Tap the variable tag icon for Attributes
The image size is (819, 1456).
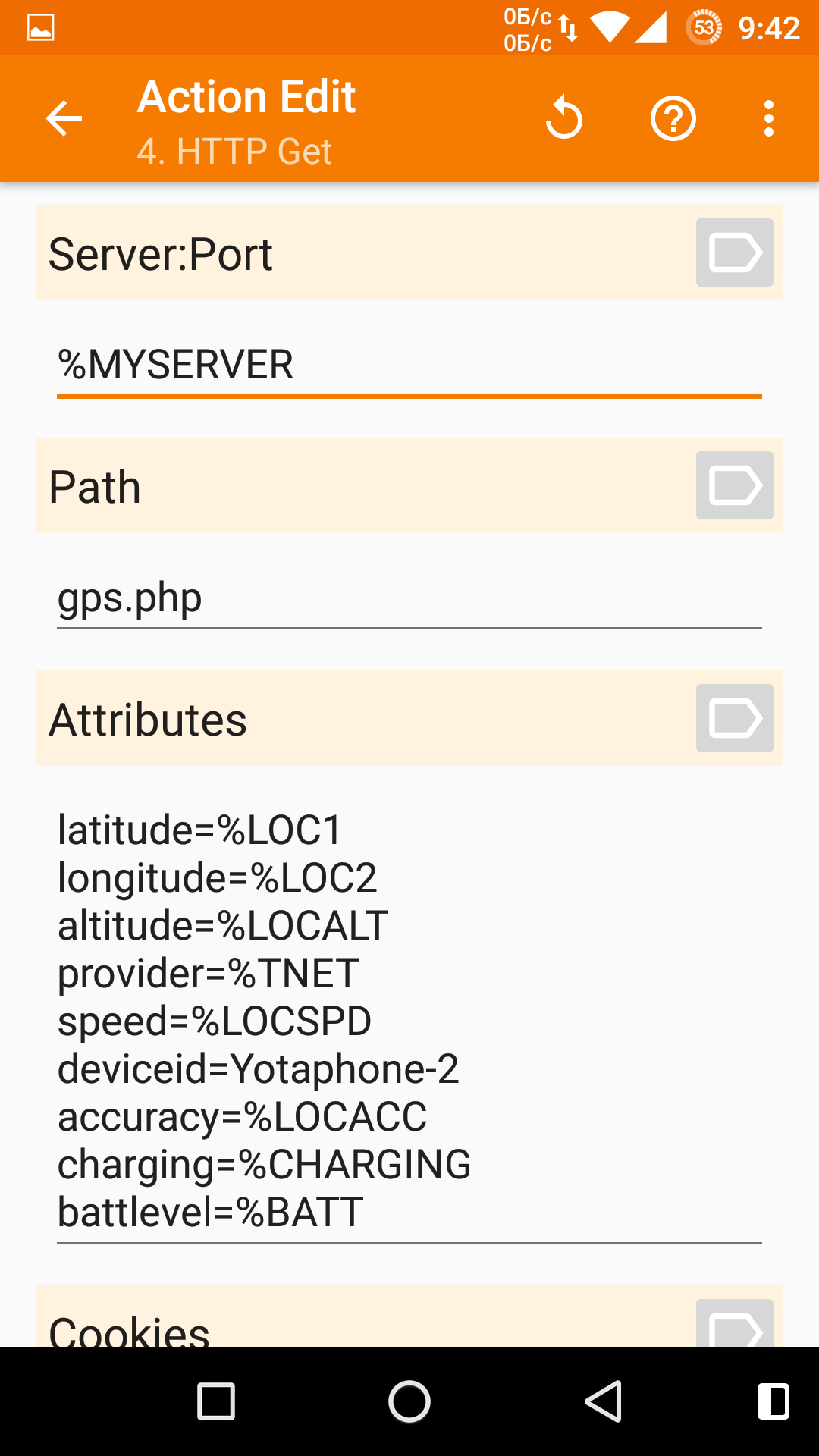tap(734, 719)
